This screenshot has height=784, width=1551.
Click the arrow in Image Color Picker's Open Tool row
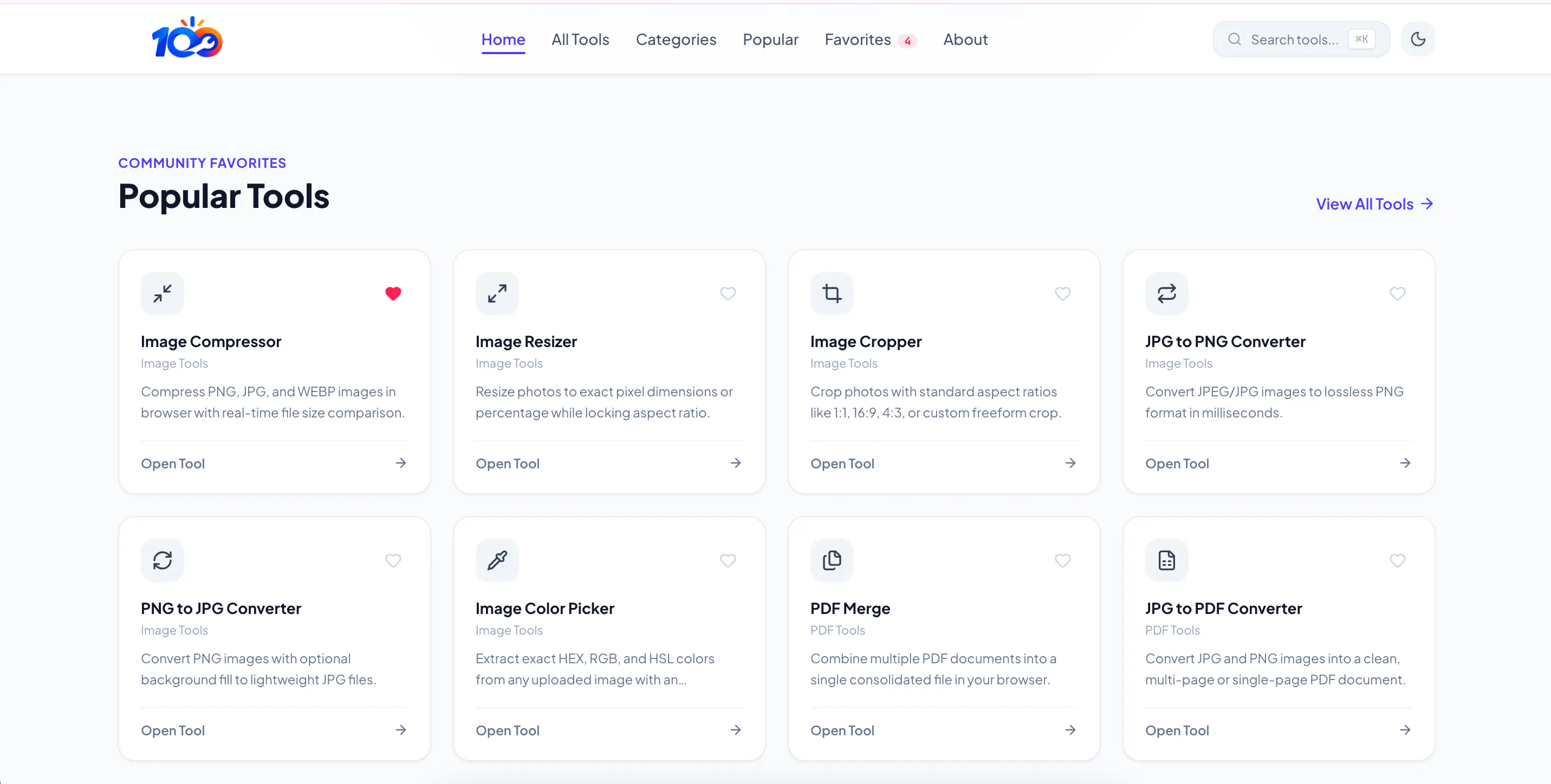pos(736,730)
